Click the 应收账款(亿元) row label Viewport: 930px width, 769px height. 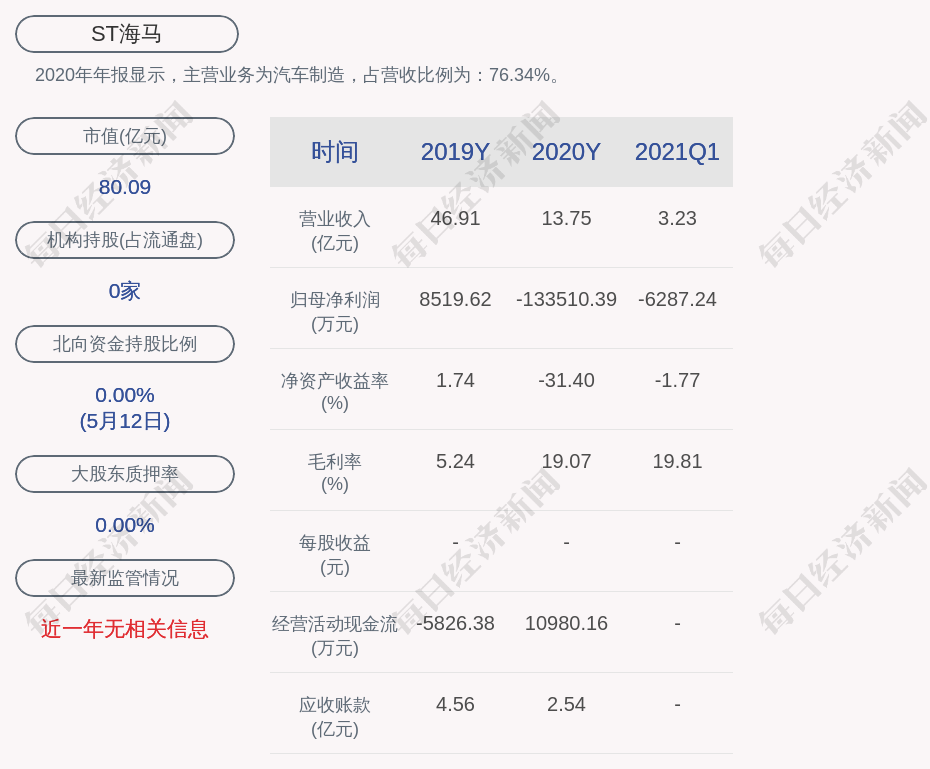click(335, 717)
